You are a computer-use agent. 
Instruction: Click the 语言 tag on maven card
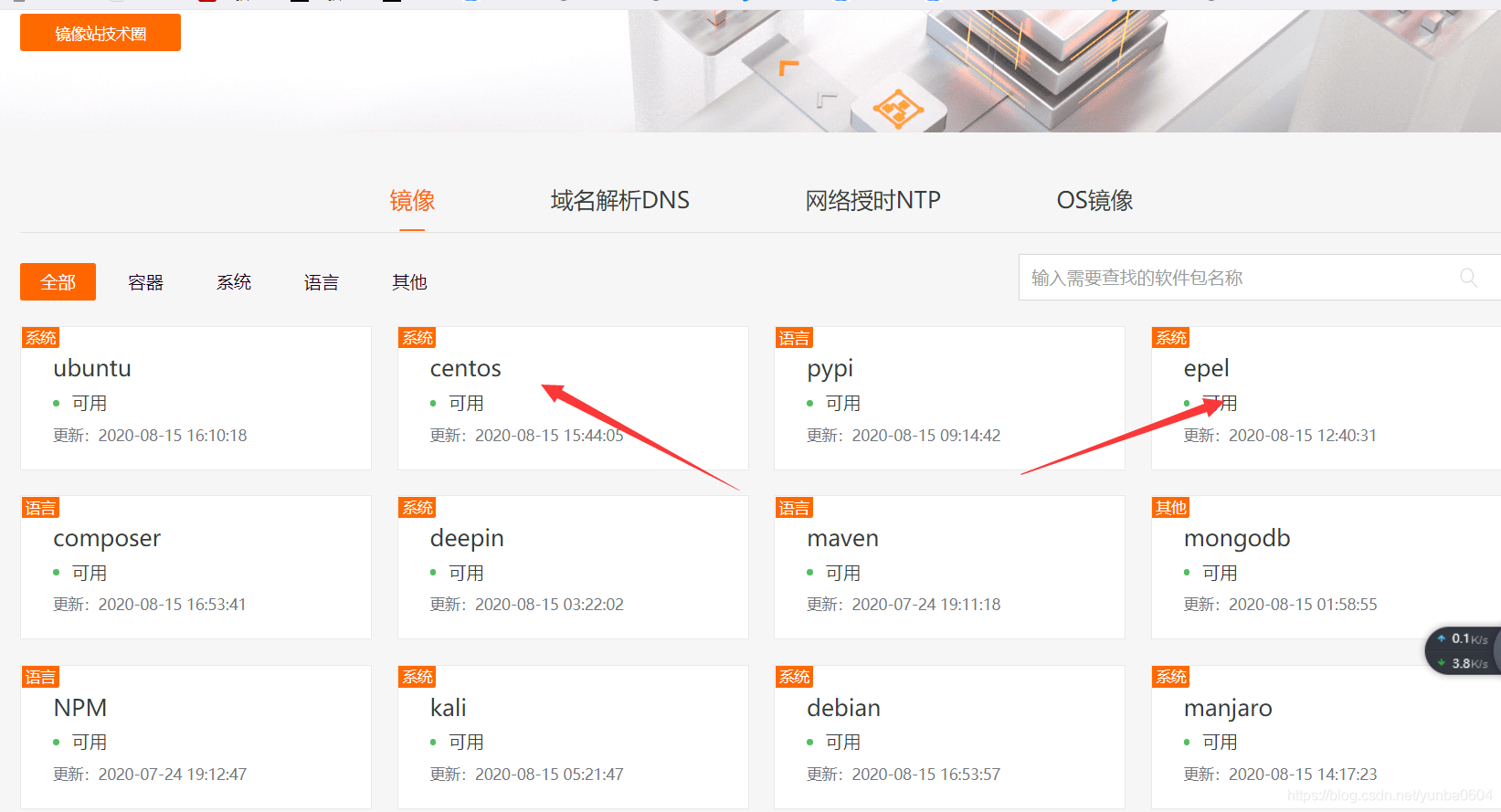[x=794, y=508]
